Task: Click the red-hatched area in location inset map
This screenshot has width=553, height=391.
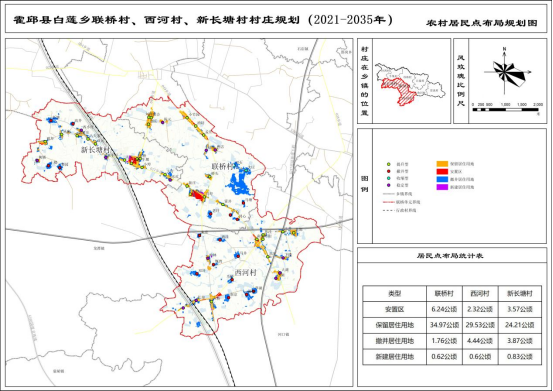Action: pos(399,91)
